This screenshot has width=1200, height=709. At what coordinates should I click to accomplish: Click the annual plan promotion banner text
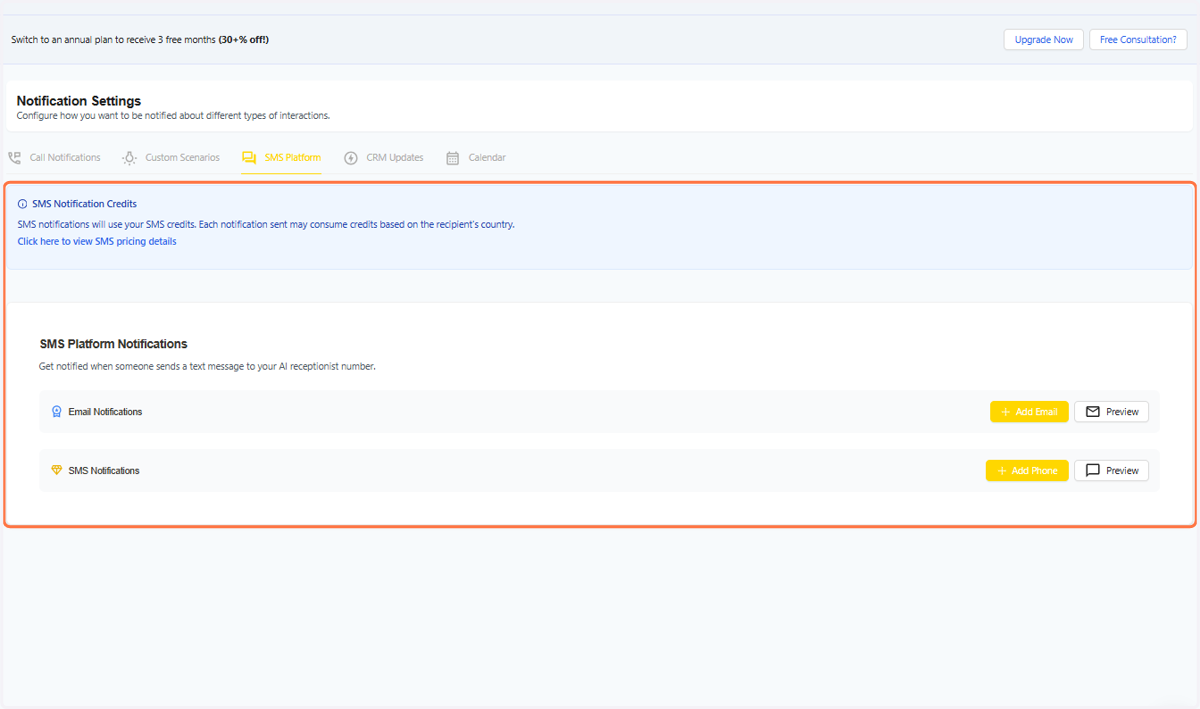coord(140,40)
